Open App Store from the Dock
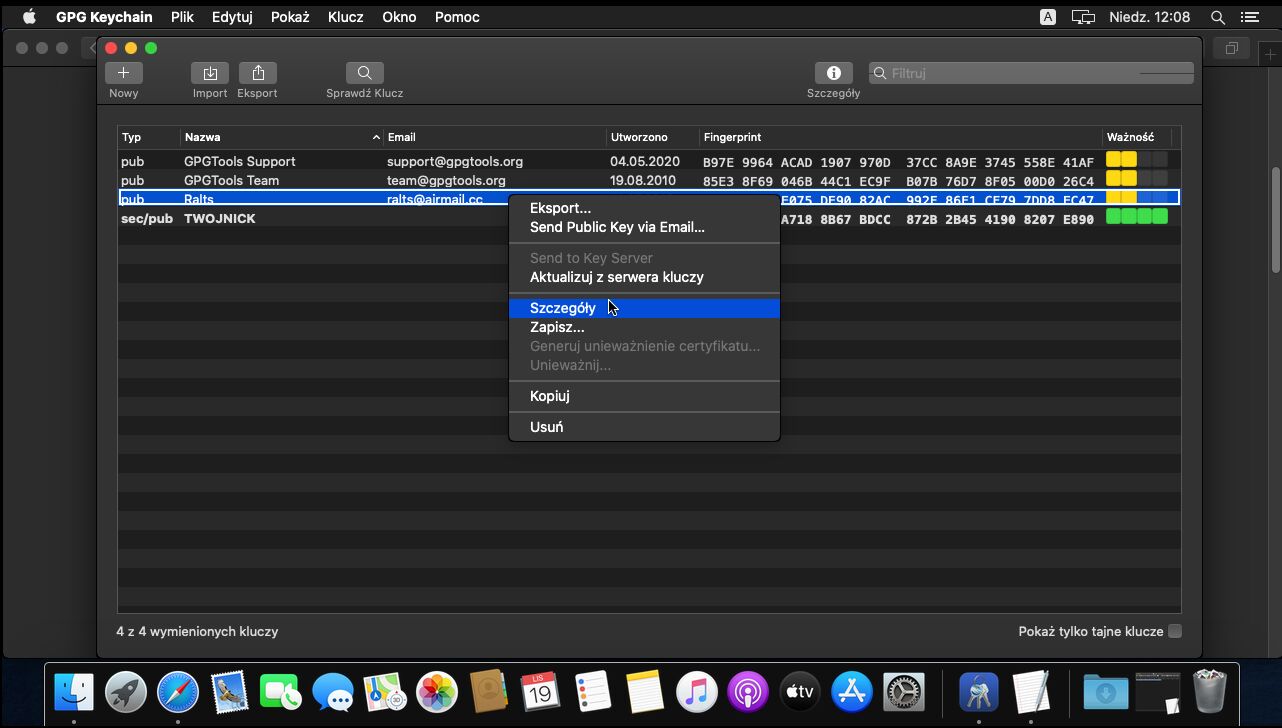Screen dimensions: 1282x728 coord(853,692)
